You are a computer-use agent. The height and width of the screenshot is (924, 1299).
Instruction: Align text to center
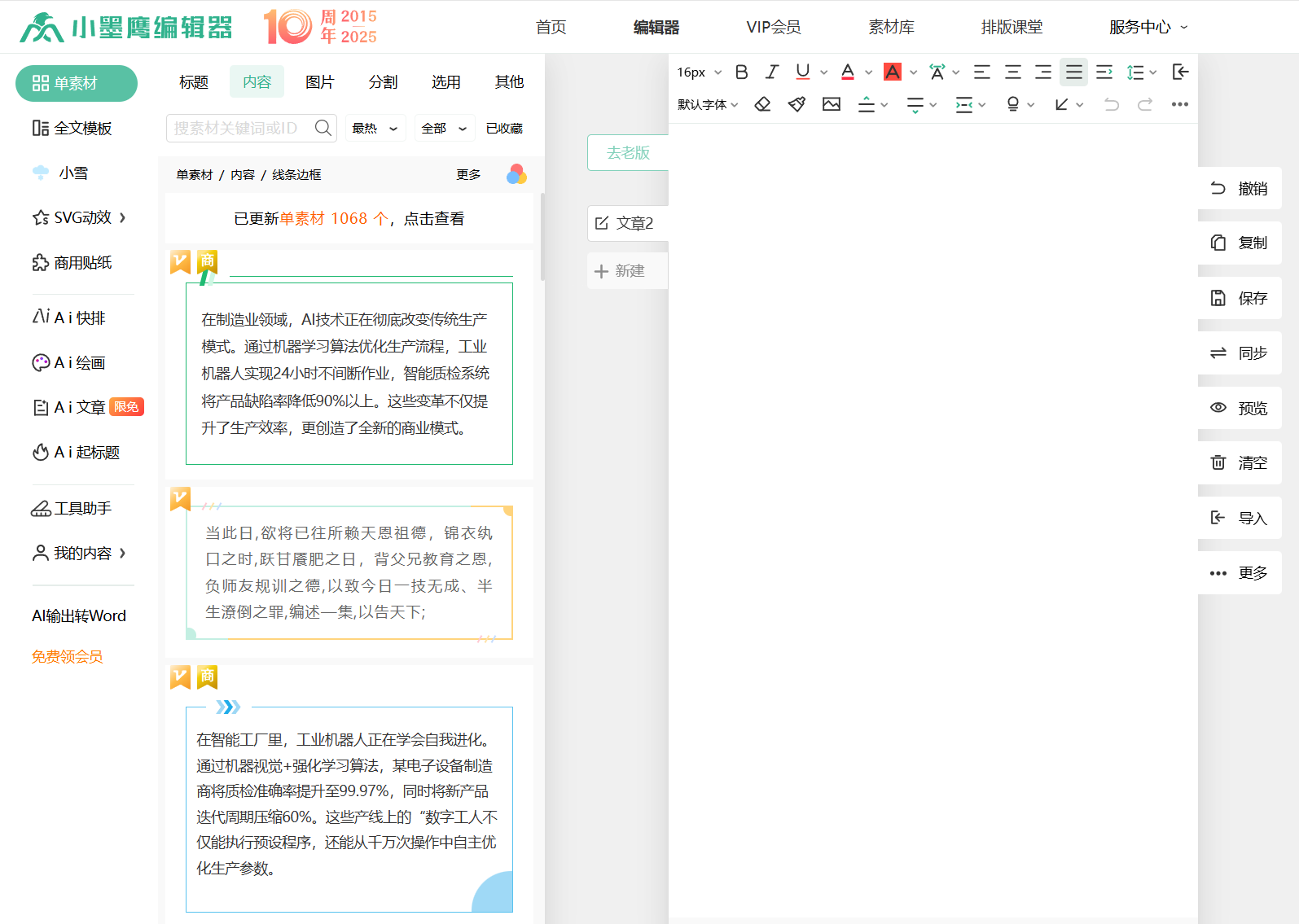coord(1012,72)
